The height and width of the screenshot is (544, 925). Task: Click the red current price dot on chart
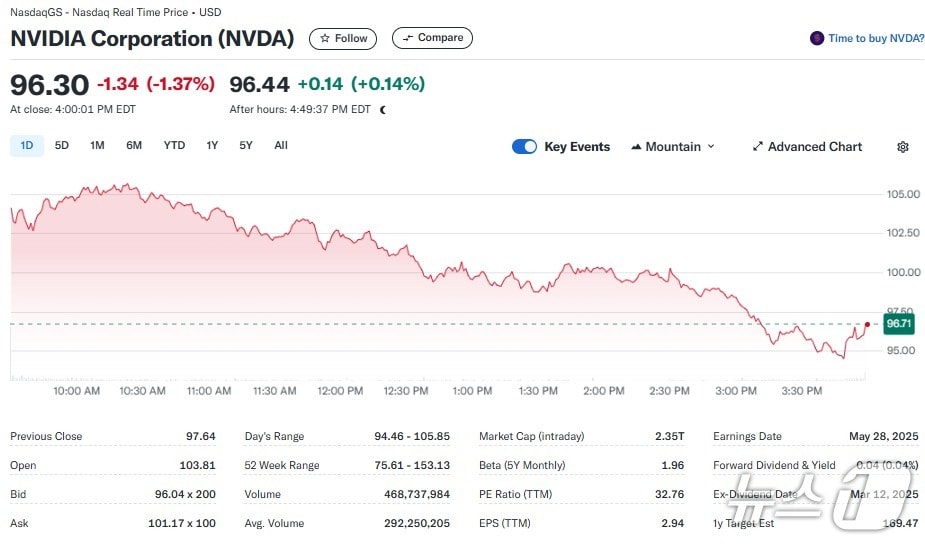[x=866, y=324]
